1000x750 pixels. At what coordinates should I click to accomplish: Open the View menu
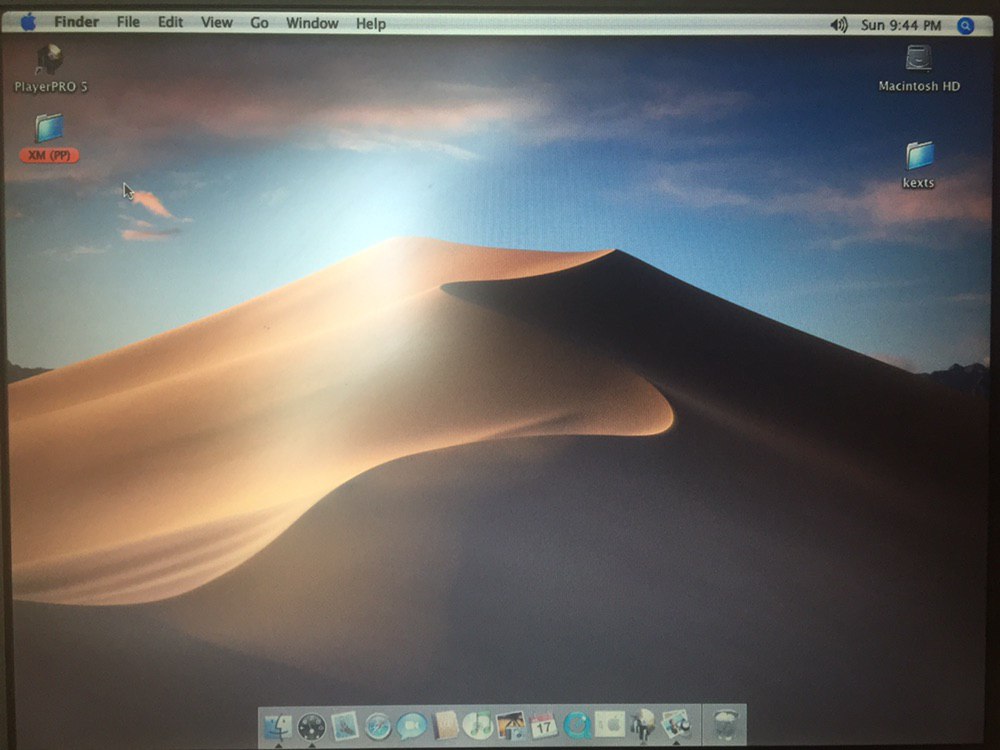click(x=217, y=22)
